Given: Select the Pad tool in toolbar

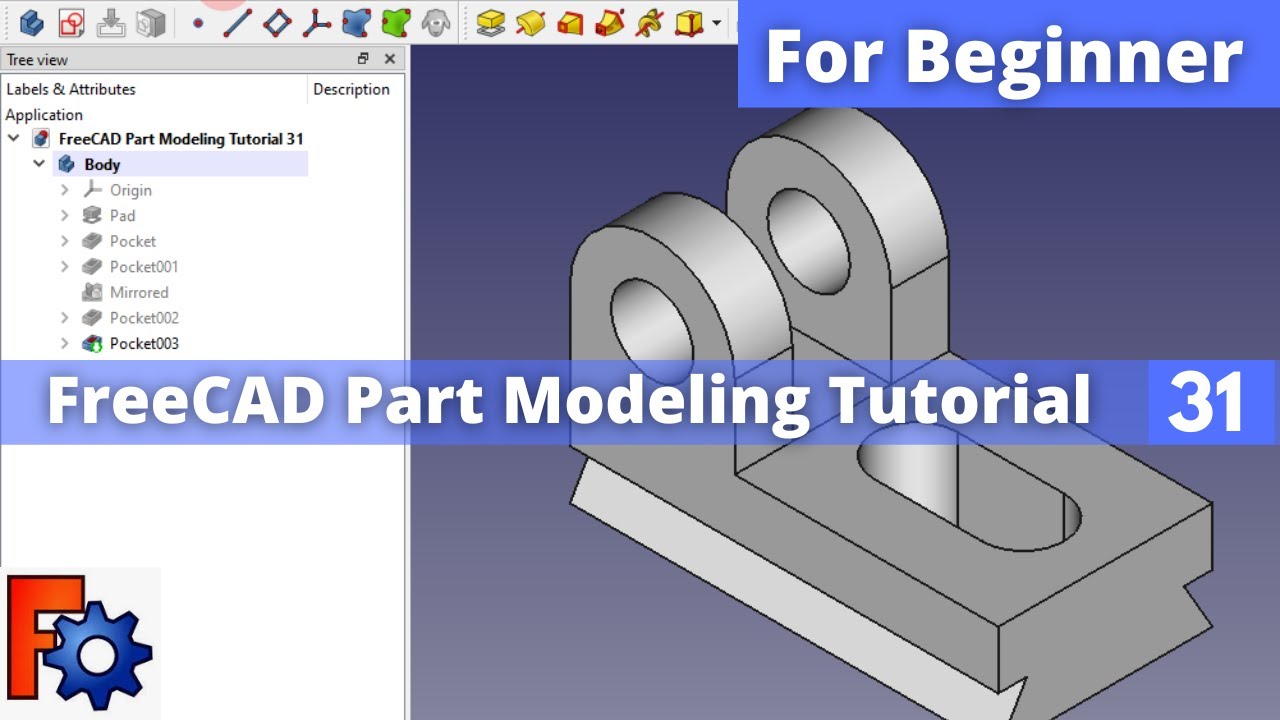Looking at the screenshot, I should tap(490, 21).
